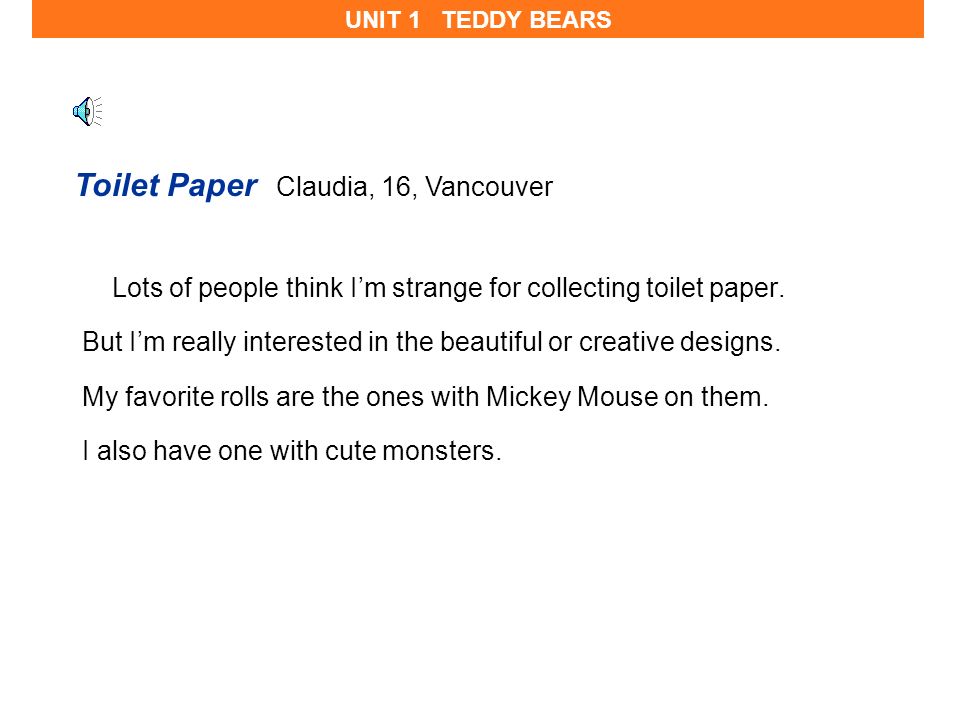
Task: Select the word 'Vancouver'
Action: click(x=489, y=187)
